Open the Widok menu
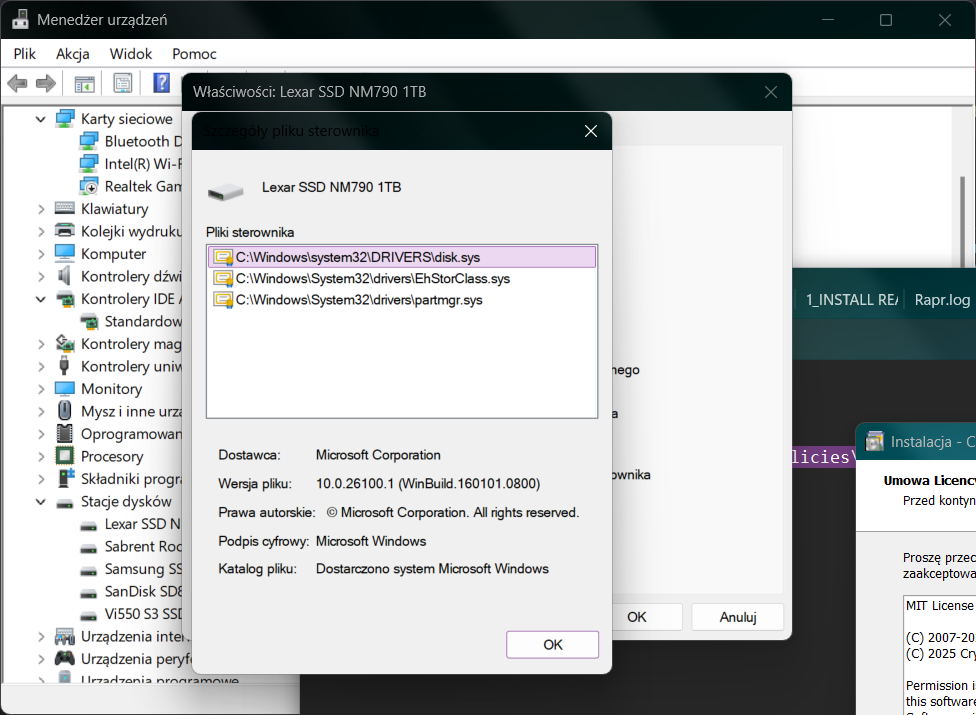Image resolution: width=976 pixels, height=715 pixels. [131, 54]
